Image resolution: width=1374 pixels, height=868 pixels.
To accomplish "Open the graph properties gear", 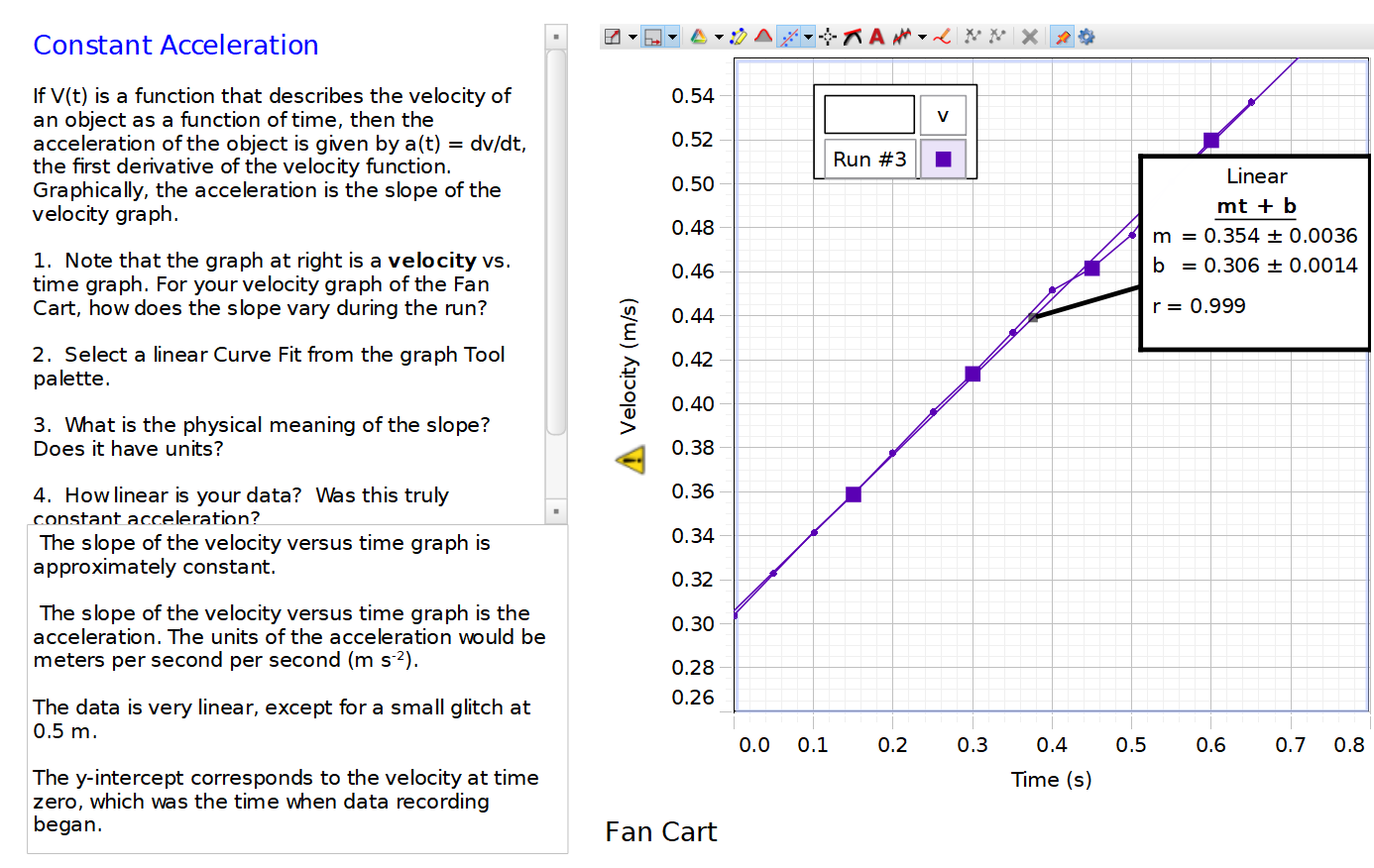I will (x=1086, y=37).
